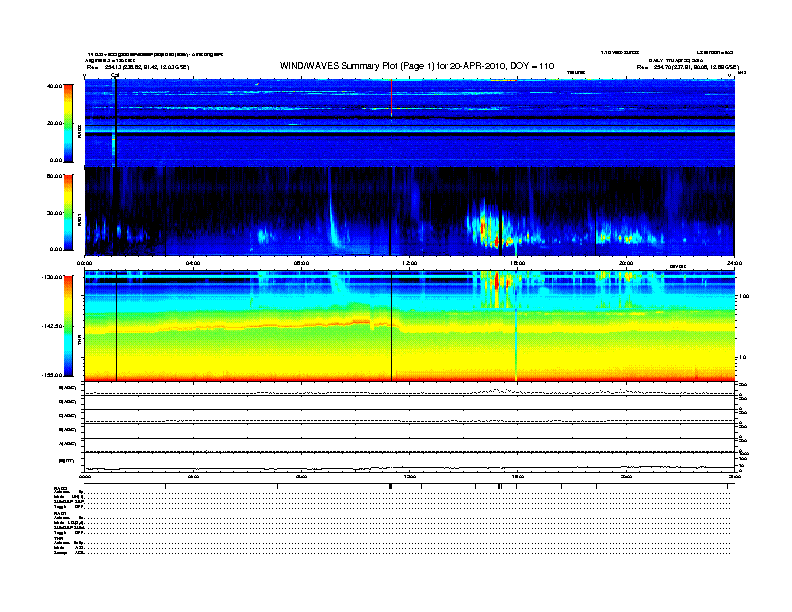Click the 60.00 value on RAD1 scale
Viewport: 792px width, 612px height.
[x=54, y=176]
